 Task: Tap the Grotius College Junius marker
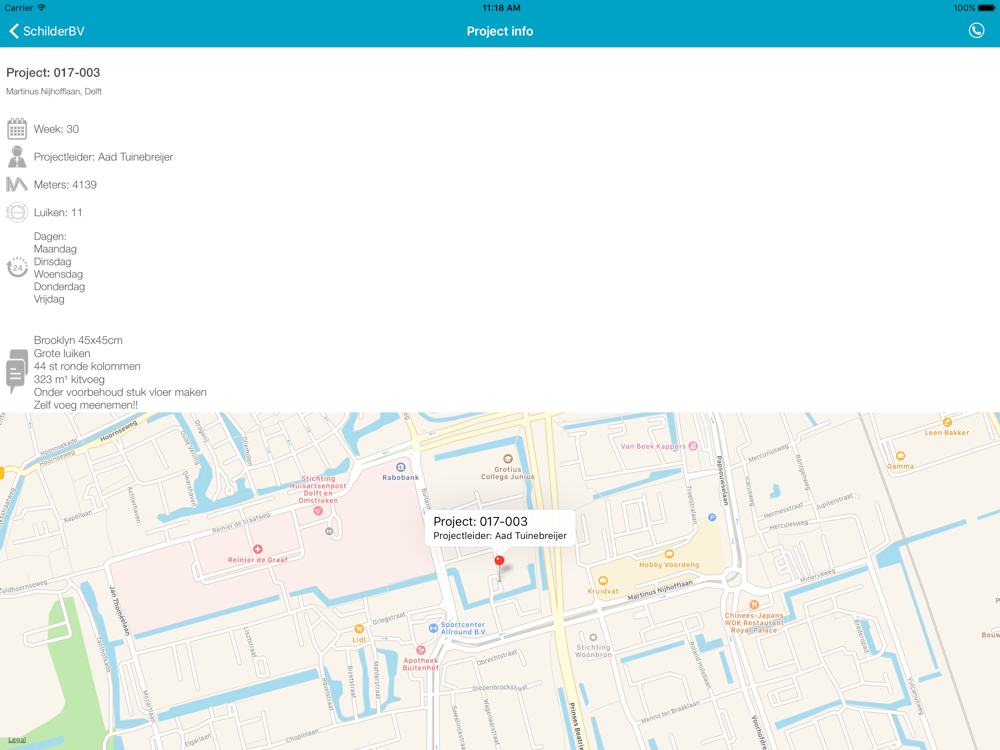click(508, 459)
